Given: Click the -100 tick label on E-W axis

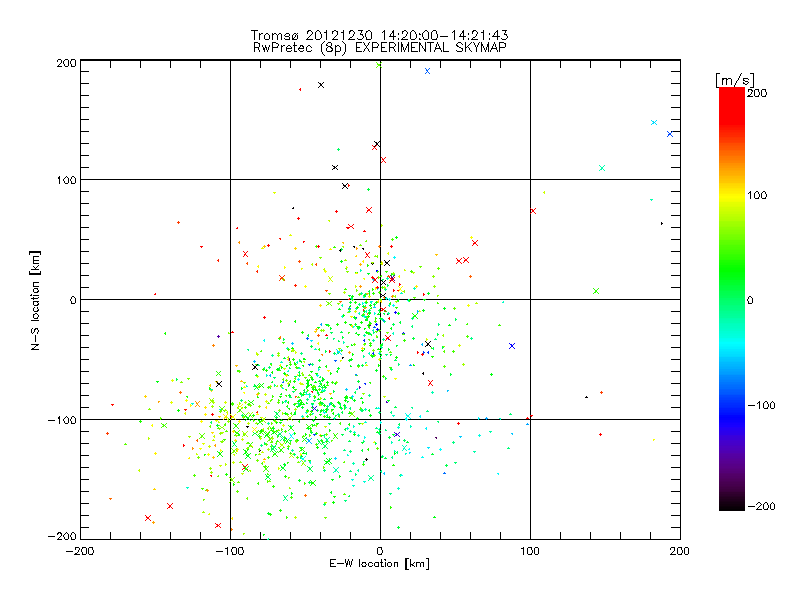Looking at the screenshot, I should 230,551.
